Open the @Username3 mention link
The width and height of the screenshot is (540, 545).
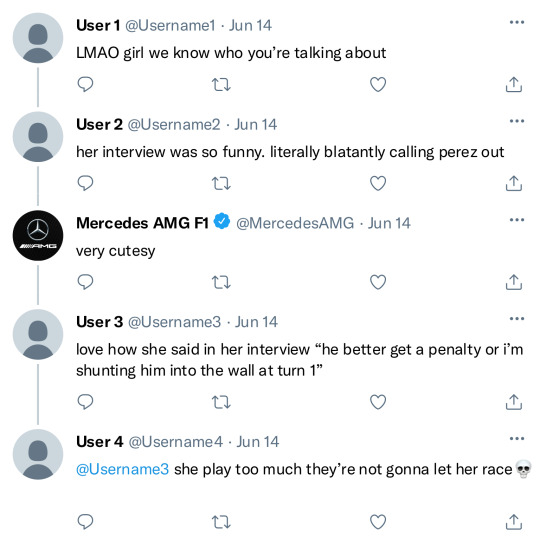pos(123,469)
